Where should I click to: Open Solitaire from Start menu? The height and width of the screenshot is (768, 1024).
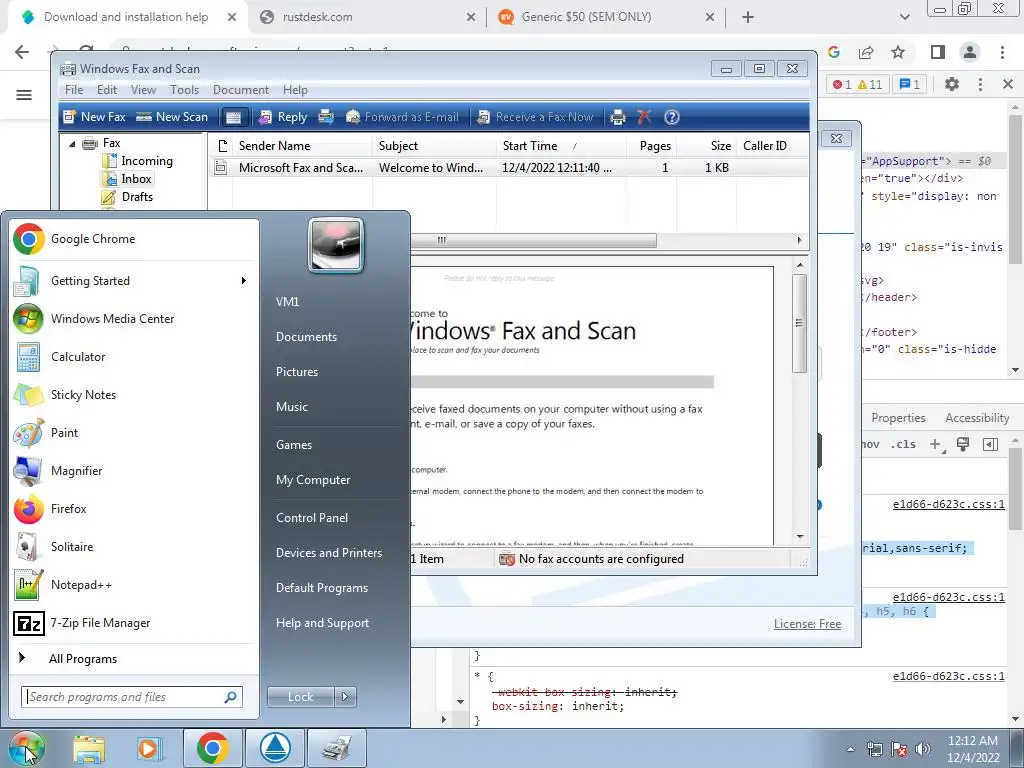pyautogui.click(x=135, y=547)
